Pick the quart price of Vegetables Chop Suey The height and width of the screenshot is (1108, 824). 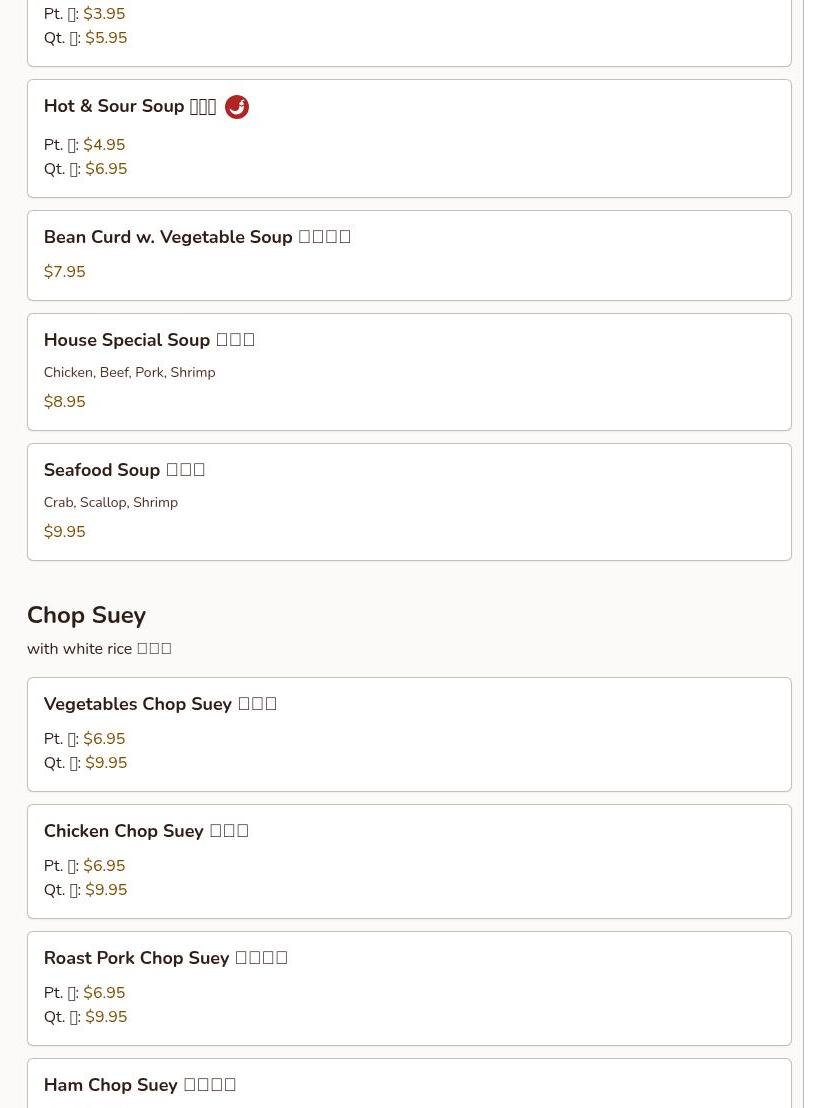[106, 763]
